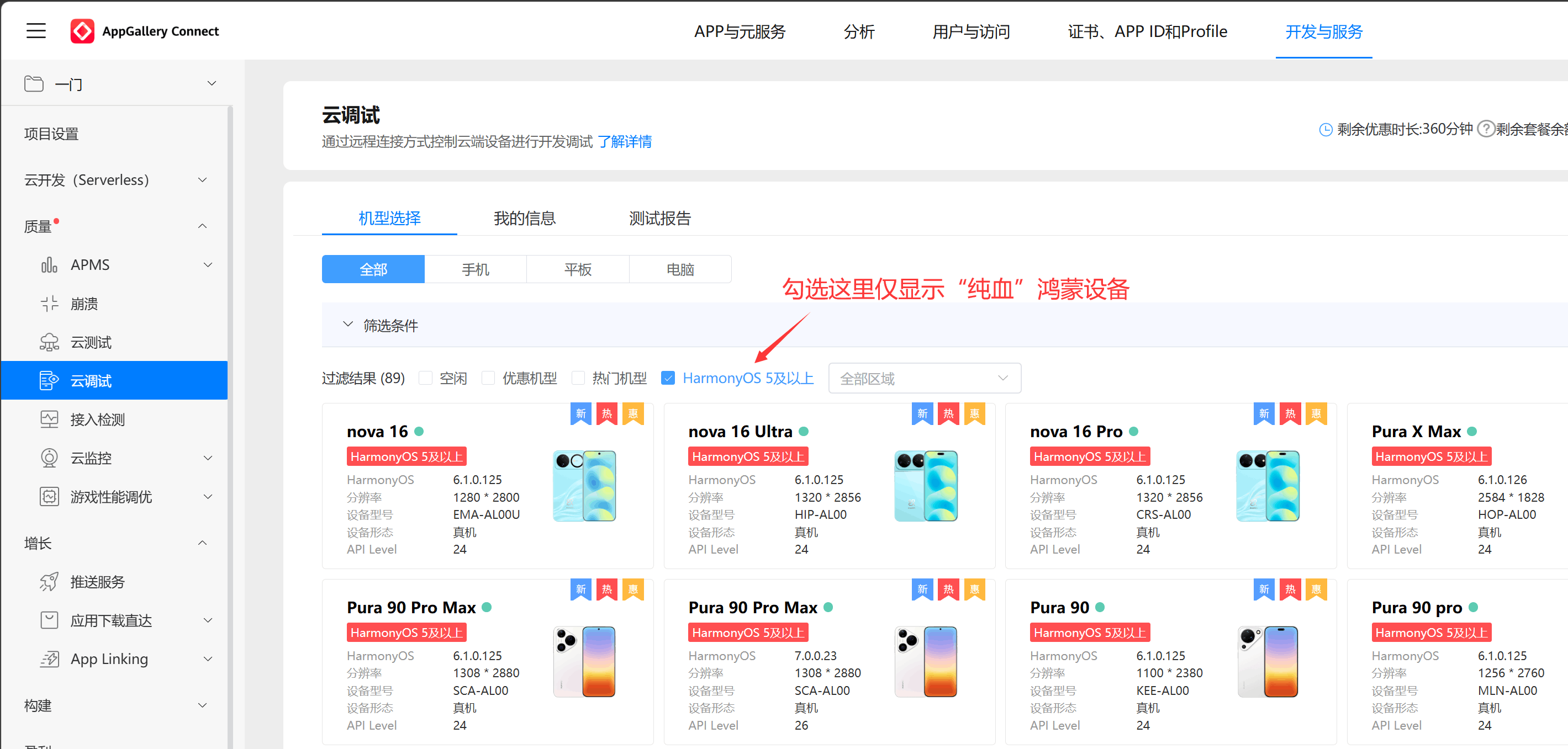
Task: Open the 了解详情 link
Action: pos(625,142)
